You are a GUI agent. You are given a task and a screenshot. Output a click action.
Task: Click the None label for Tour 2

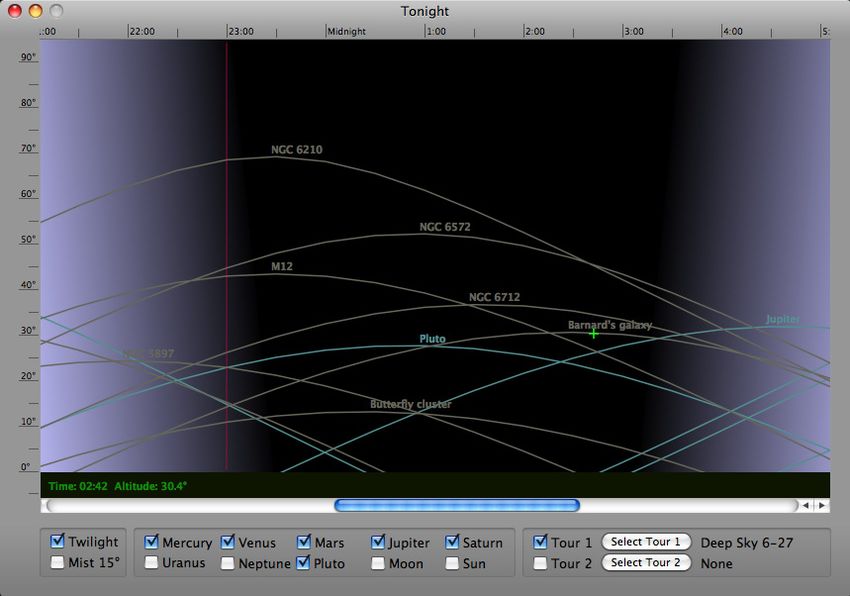(716, 563)
